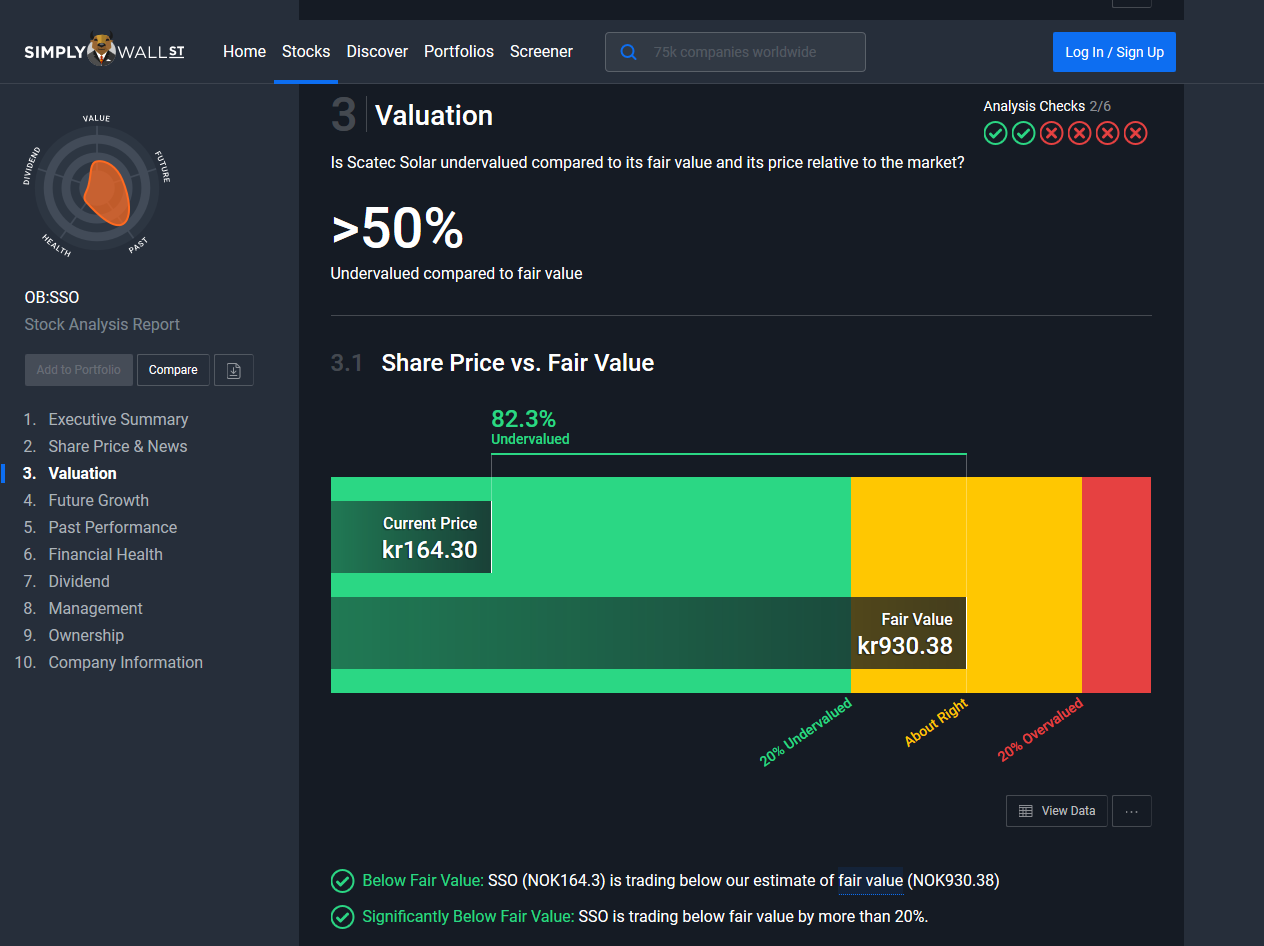Download the report via PDF icon
1264x946 pixels.
pyautogui.click(x=234, y=370)
